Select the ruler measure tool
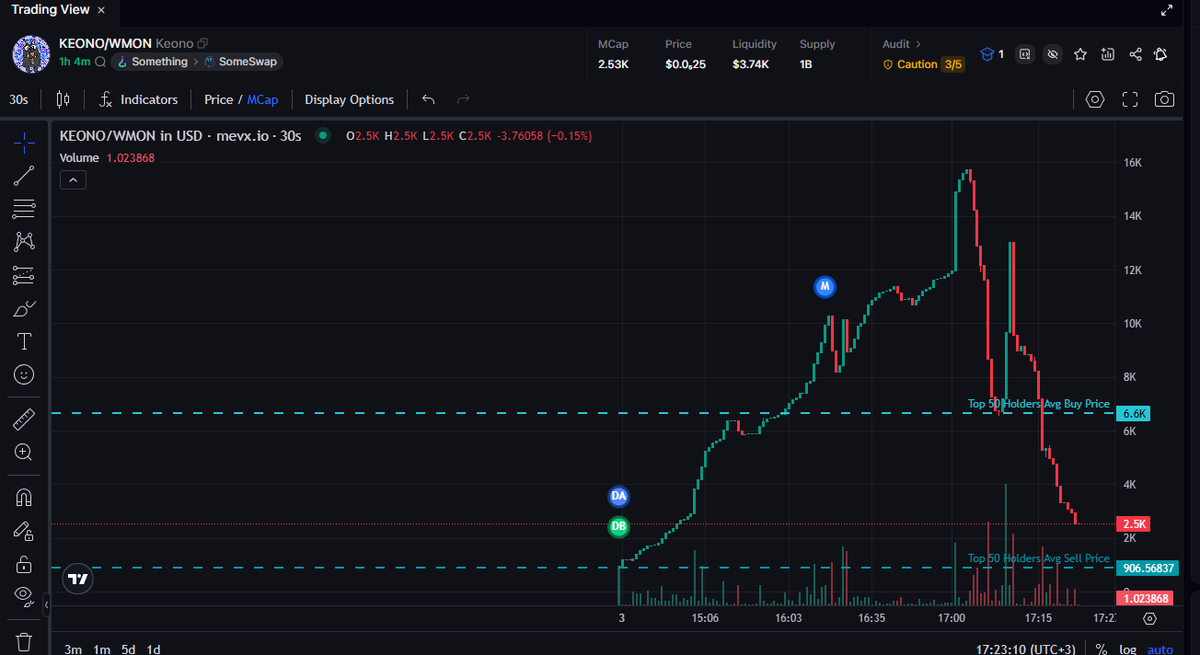This screenshot has height=655, width=1200. click(25, 418)
